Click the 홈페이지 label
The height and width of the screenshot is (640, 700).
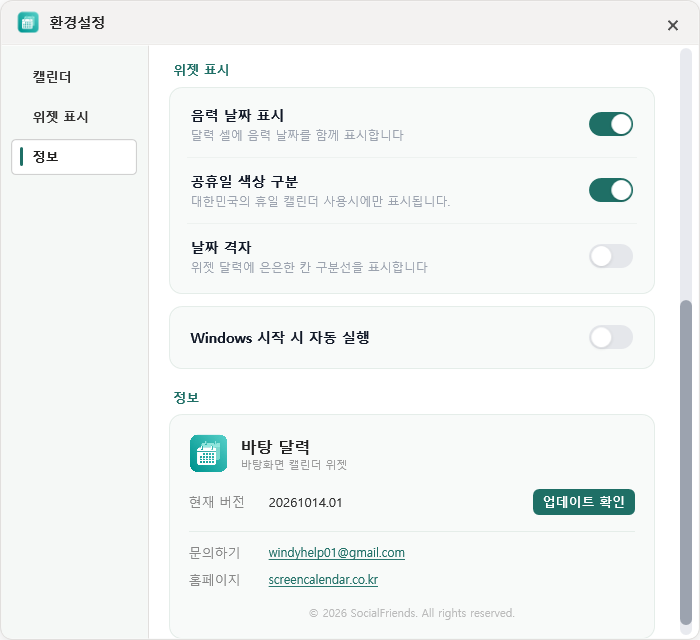point(214,580)
